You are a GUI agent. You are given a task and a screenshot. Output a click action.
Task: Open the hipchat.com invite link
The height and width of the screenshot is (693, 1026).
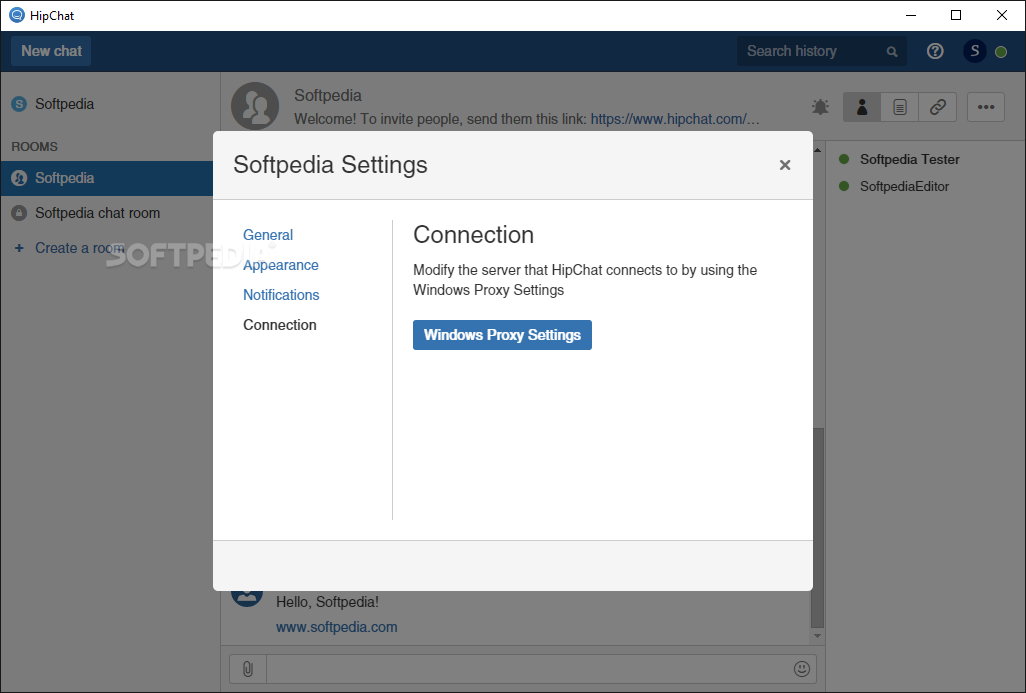[675, 119]
